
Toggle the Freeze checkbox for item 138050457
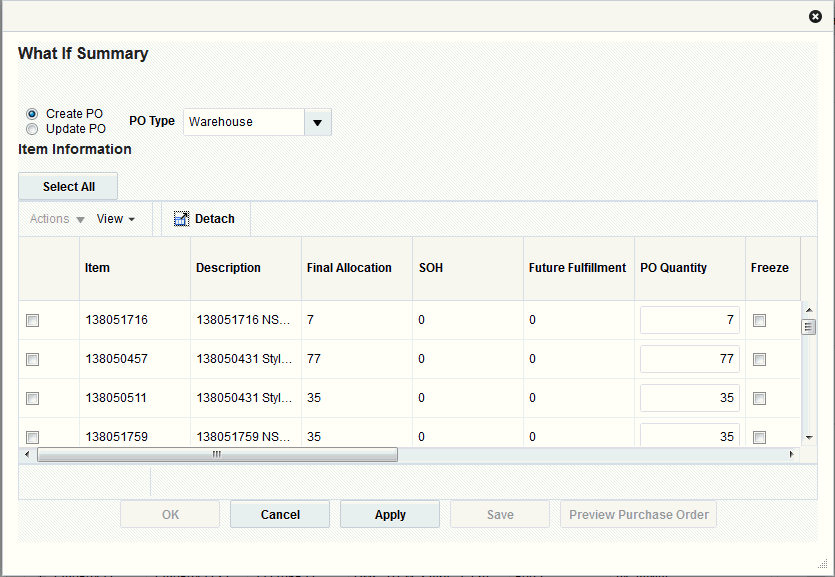pyautogui.click(x=759, y=359)
